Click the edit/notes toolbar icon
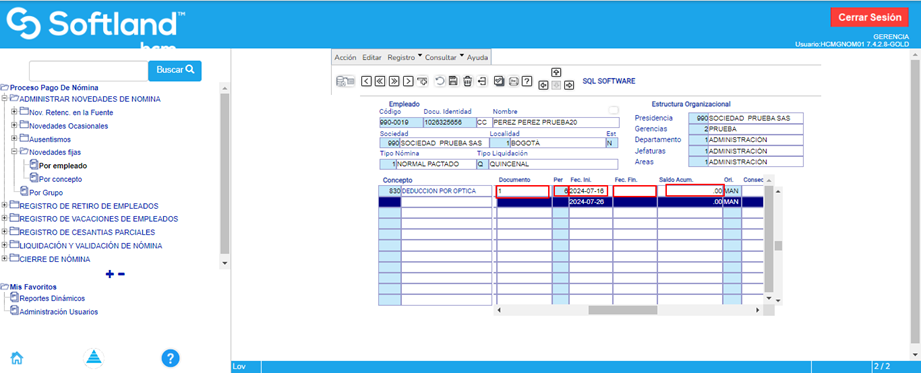Viewport: 921px width, 373px height. (499, 81)
